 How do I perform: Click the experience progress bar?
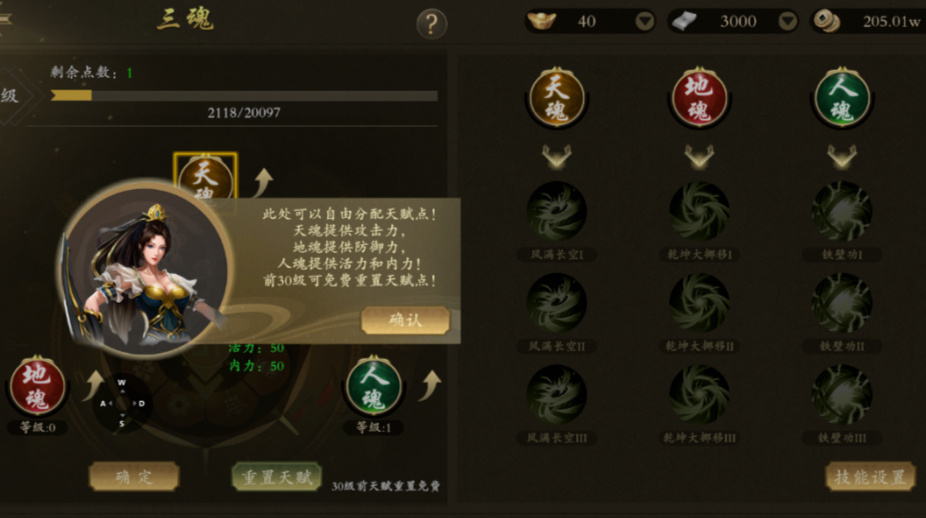(x=244, y=96)
